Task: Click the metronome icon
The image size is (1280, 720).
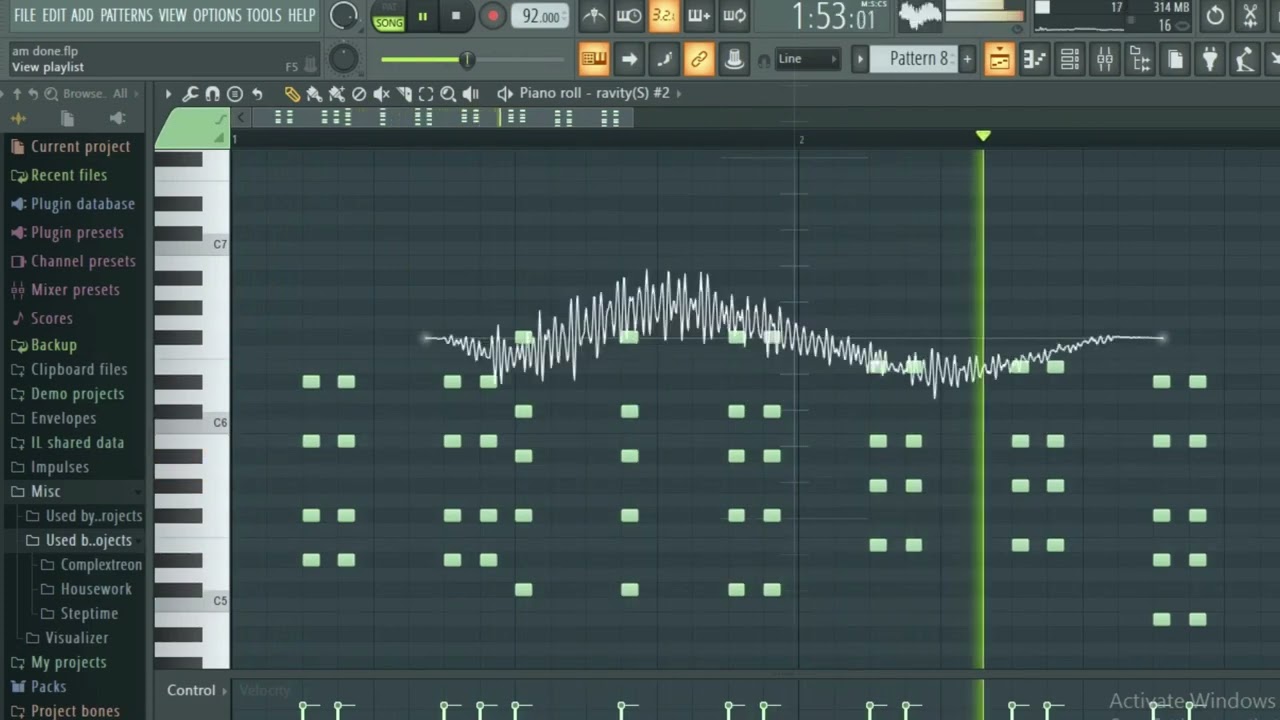Action: coord(594,15)
